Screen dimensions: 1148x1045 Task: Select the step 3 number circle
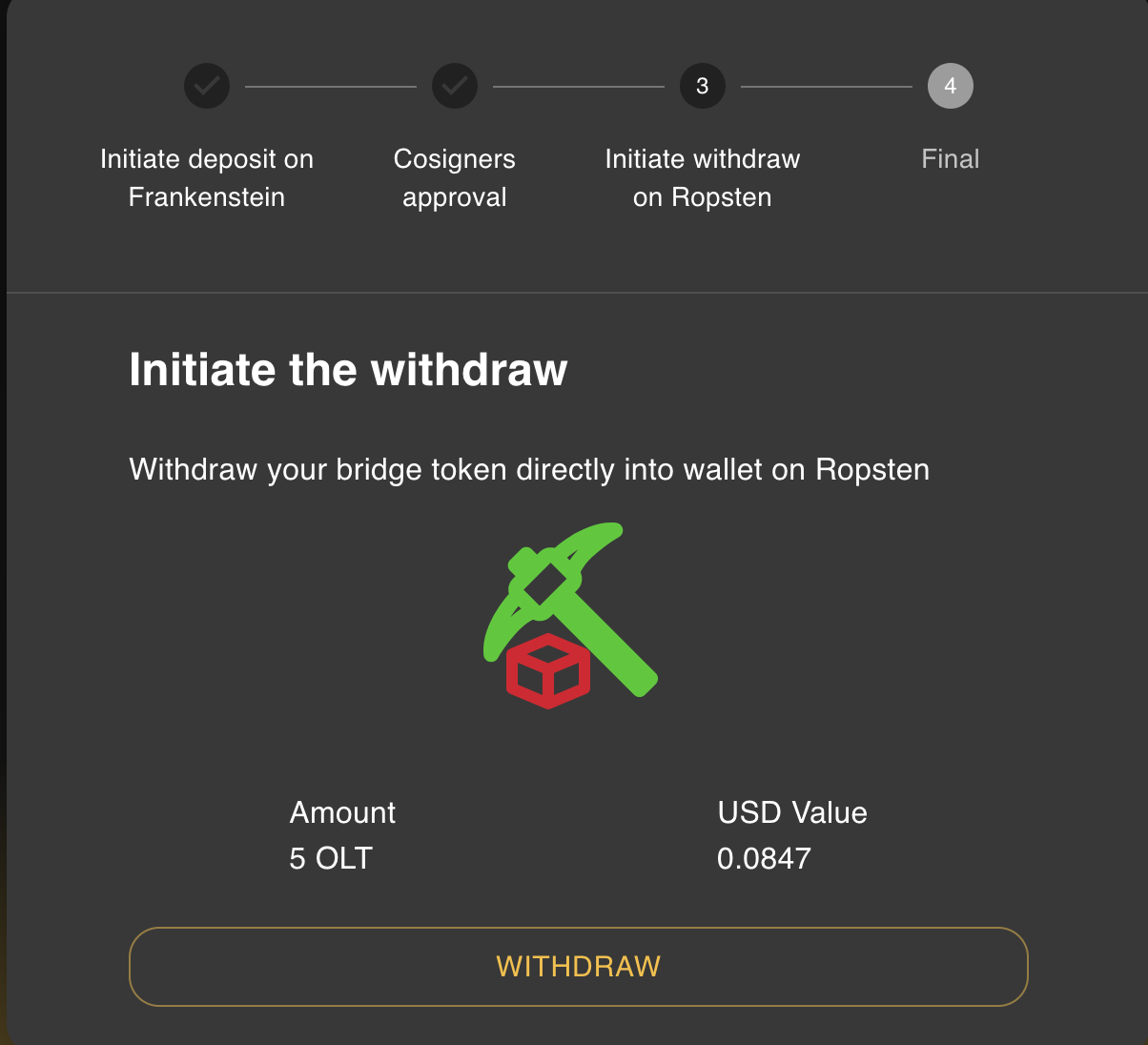[x=703, y=87]
